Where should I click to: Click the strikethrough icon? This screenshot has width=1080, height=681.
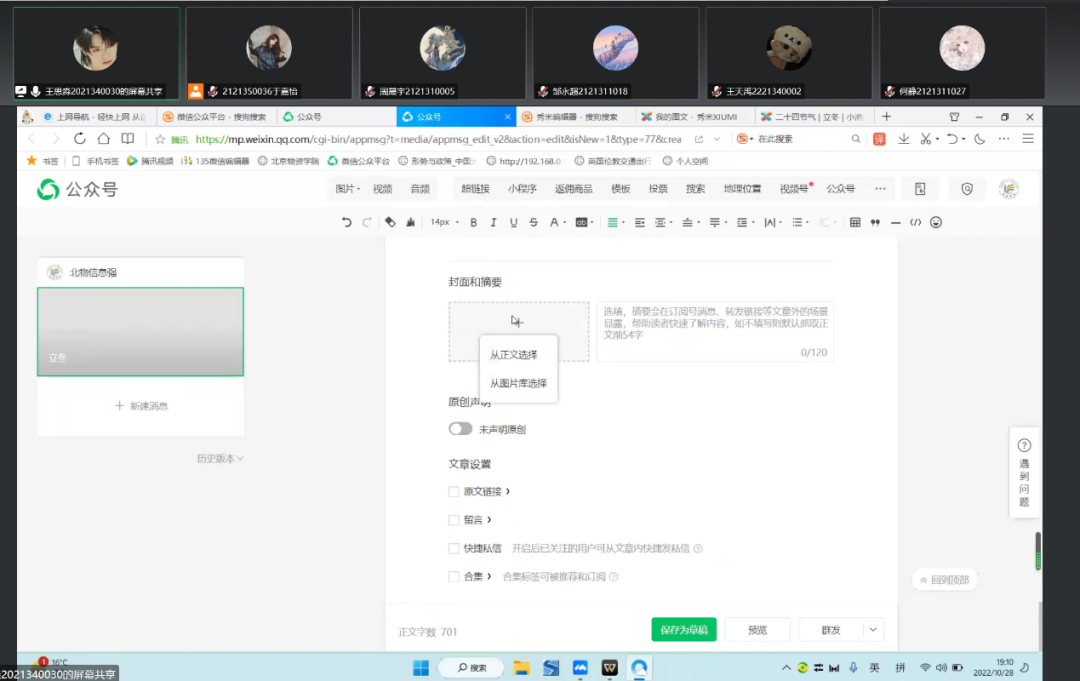[x=533, y=222]
